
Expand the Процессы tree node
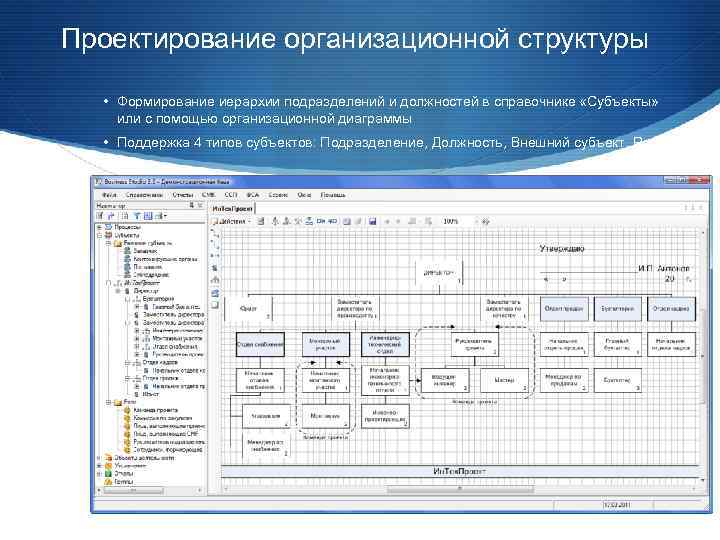(x=99, y=227)
